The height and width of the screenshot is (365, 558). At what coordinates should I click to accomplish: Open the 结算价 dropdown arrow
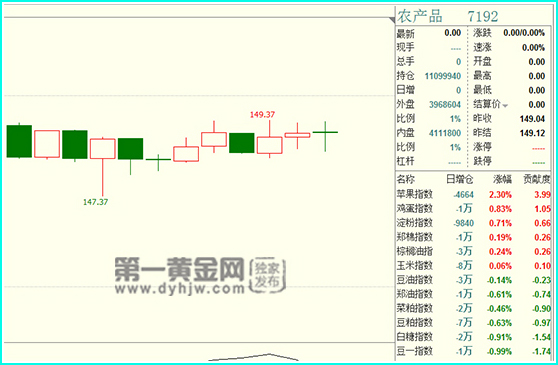point(505,106)
